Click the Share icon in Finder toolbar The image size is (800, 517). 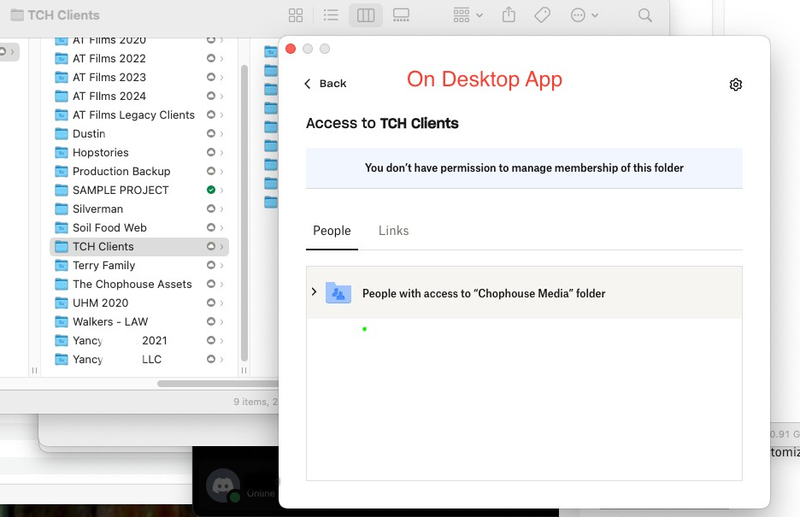click(x=509, y=15)
